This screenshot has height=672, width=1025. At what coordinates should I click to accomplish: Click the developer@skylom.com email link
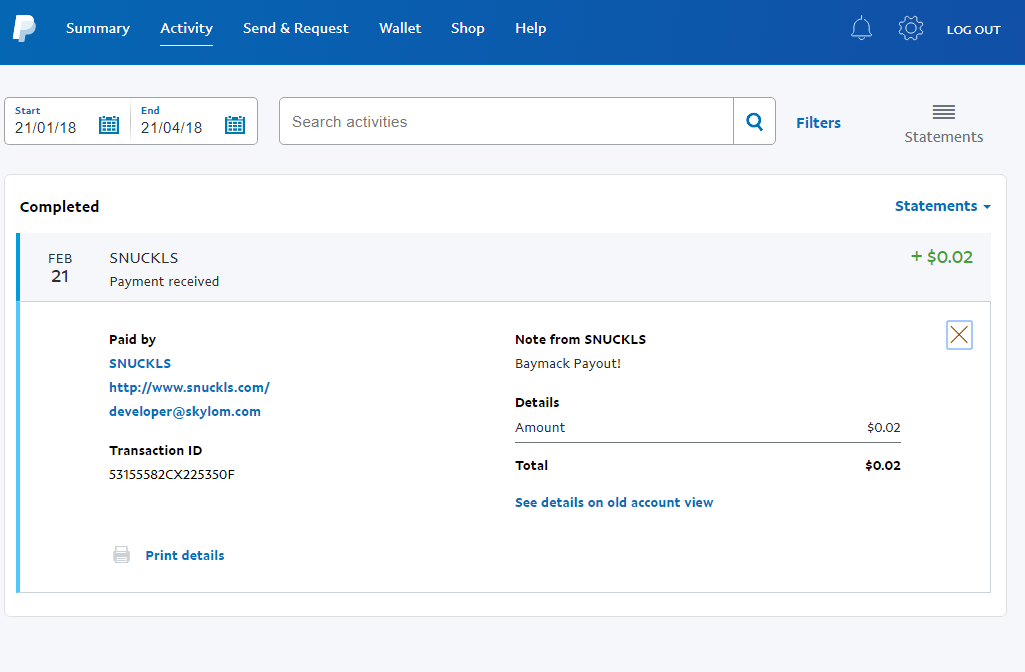click(x=185, y=412)
